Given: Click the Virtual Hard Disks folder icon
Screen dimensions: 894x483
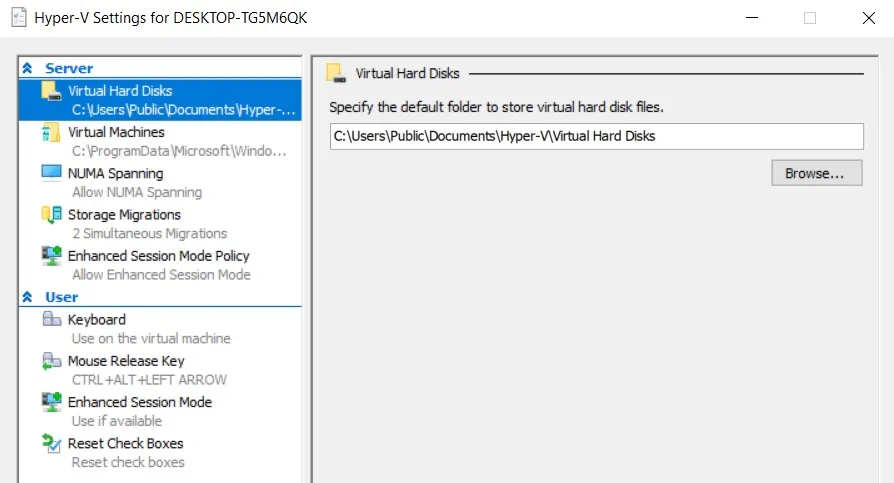Looking at the screenshot, I should 51,91.
